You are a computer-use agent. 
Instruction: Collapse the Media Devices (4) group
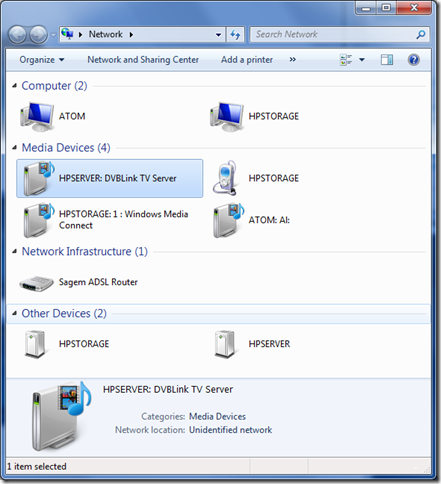tap(14, 148)
